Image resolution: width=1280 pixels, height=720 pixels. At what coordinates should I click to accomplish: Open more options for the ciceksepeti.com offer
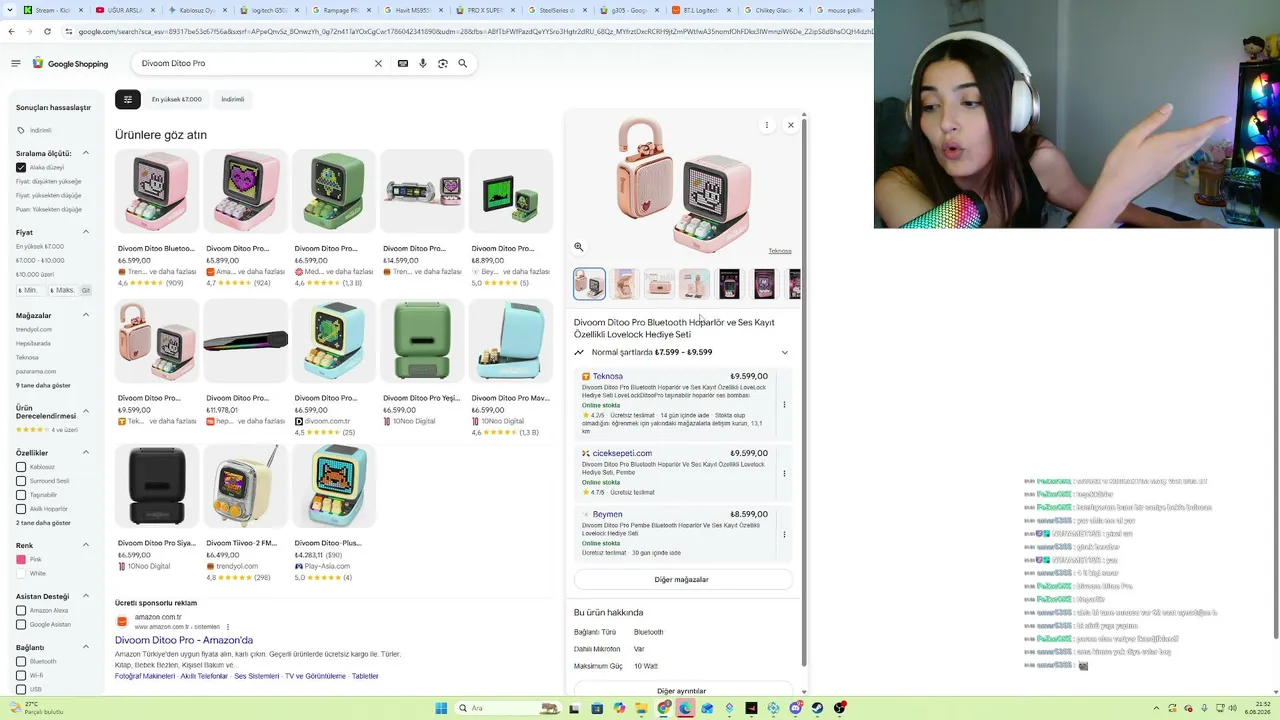[x=784, y=473]
